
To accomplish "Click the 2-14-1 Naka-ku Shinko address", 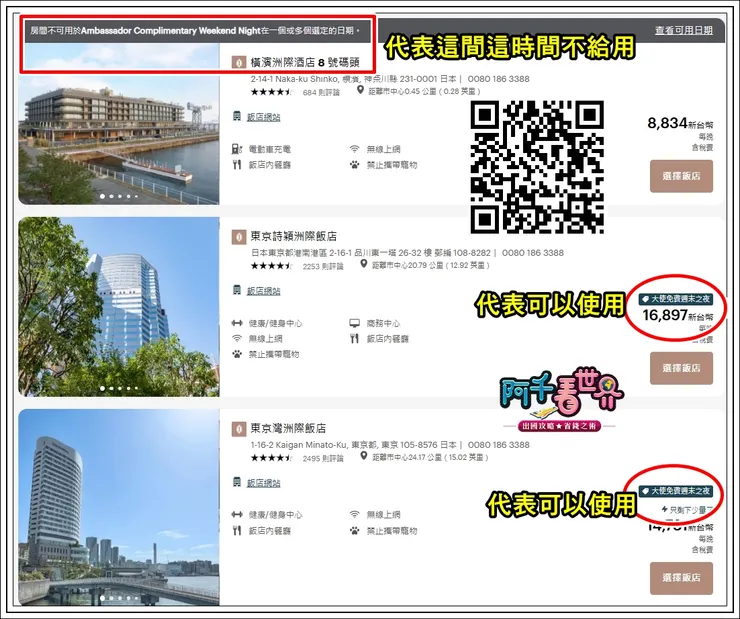I will 353,79.
